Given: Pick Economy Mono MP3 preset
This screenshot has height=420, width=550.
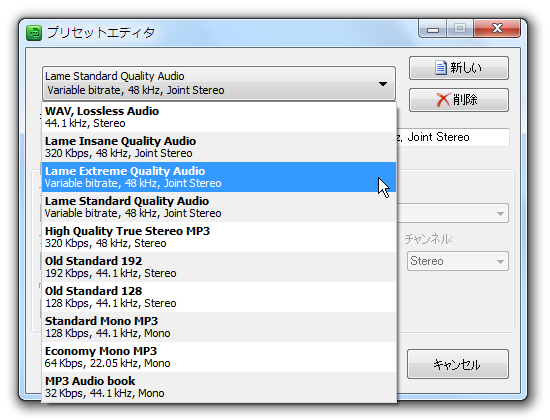Looking at the screenshot, I should [219, 357].
